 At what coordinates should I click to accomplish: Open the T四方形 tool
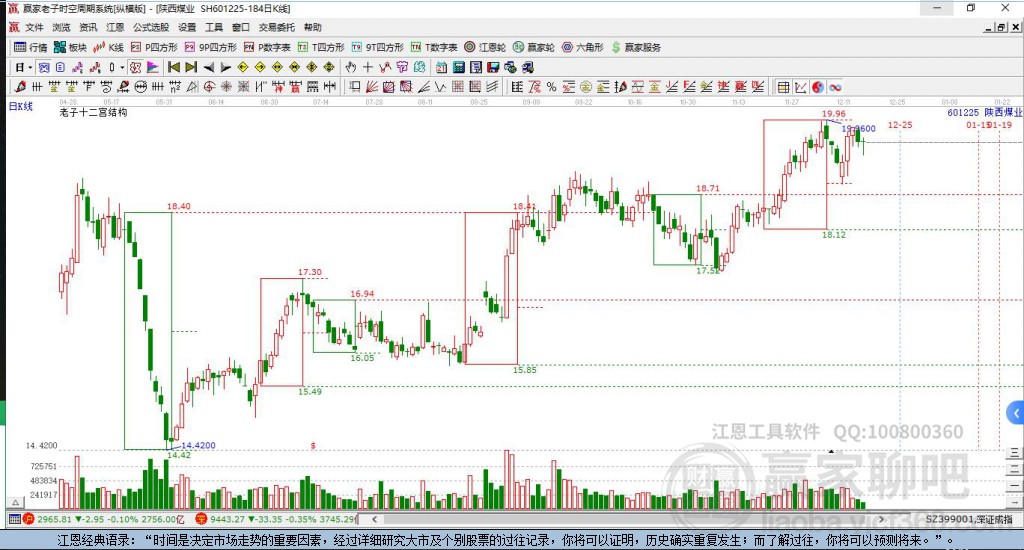pos(321,47)
